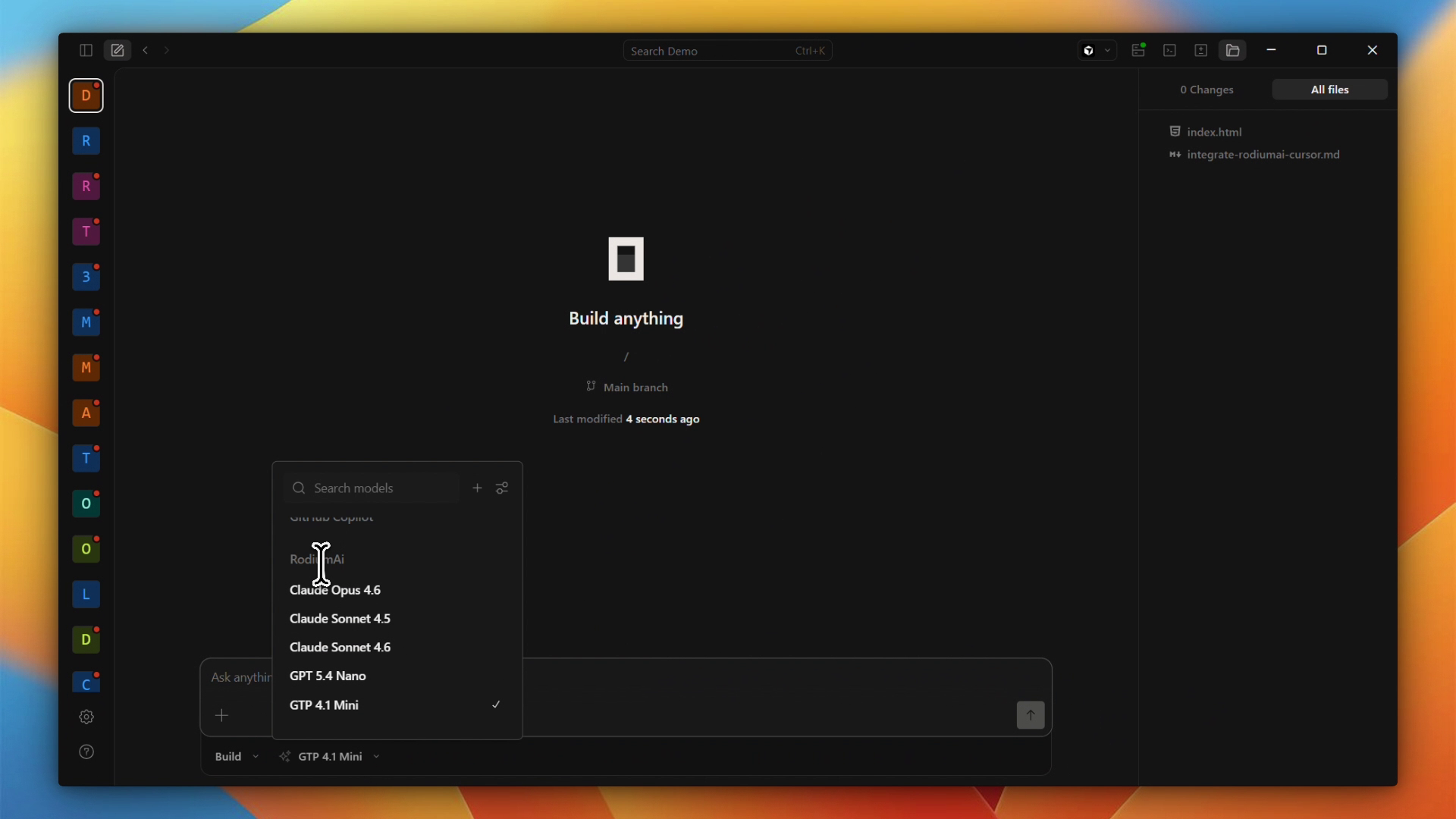Start a new session with the compose icon
The image size is (1456, 819).
point(118,50)
